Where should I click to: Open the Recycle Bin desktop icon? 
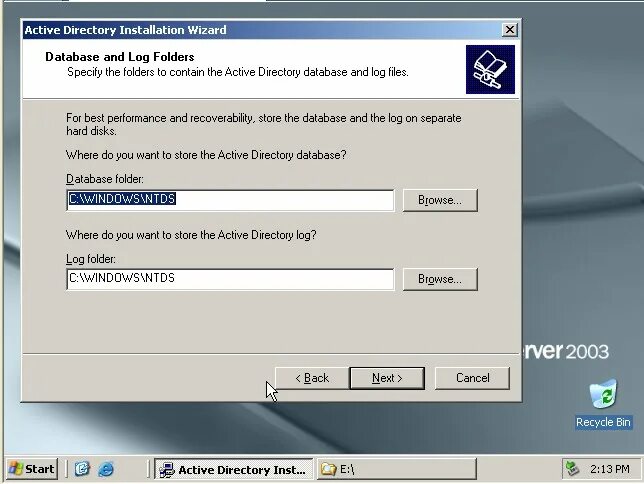click(x=603, y=404)
